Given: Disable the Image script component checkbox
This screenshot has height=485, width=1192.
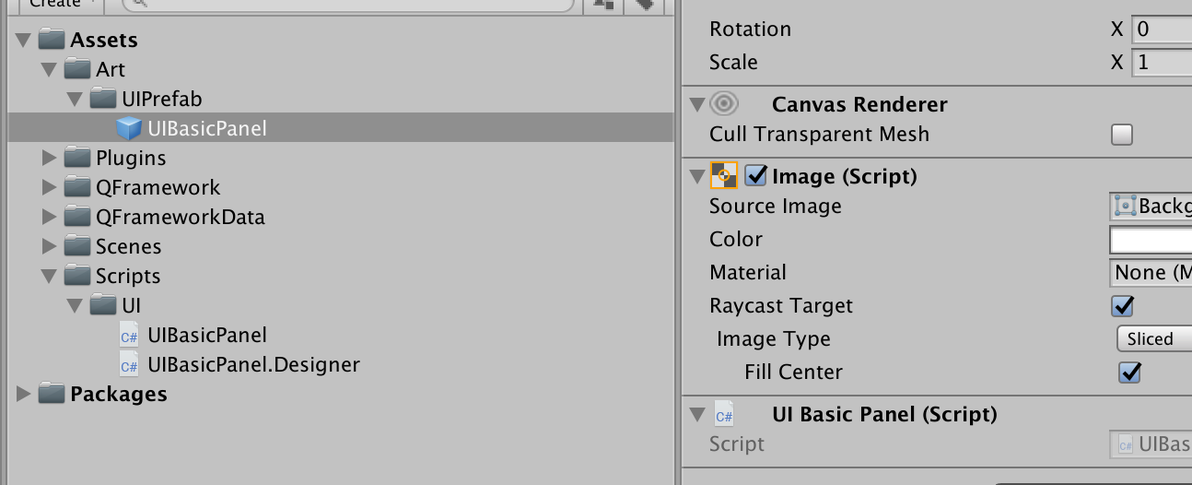Looking at the screenshot, I should 756,176.
